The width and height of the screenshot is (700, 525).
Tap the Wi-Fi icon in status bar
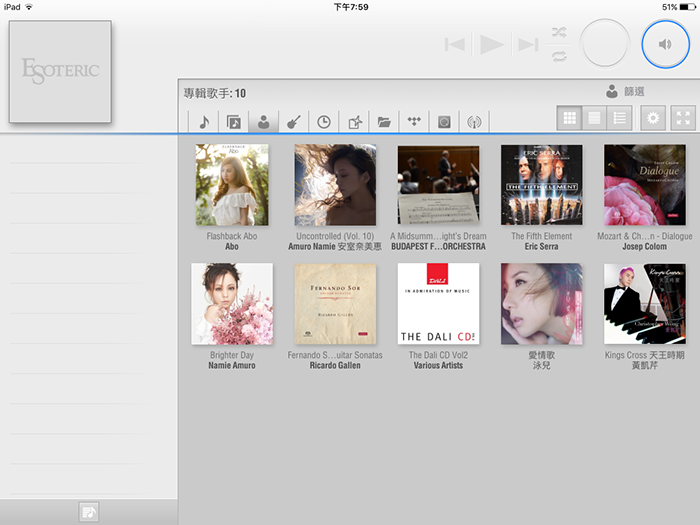29,7
